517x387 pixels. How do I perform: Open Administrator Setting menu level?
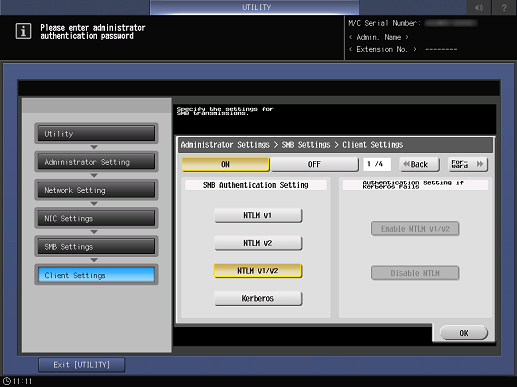[96, 162]
